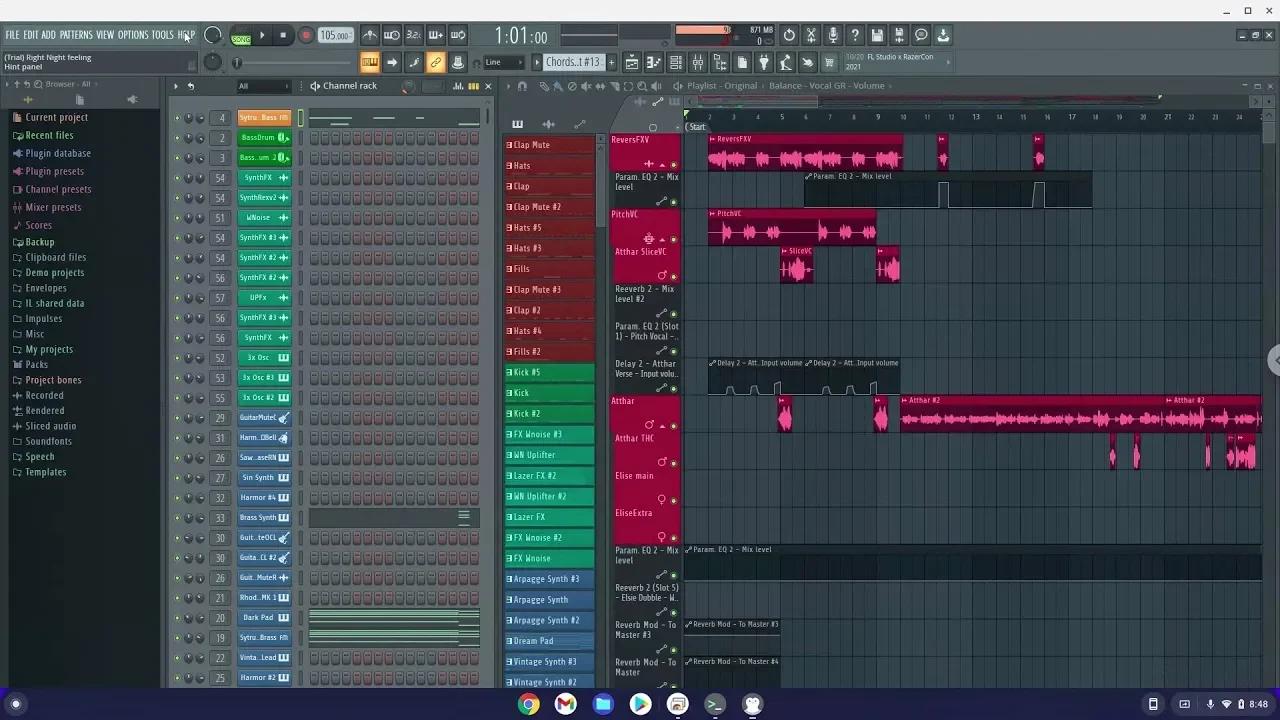Select the Kick #5 pattern in picker
This screenshot has width=1280, height=720.
click(549, 372)
